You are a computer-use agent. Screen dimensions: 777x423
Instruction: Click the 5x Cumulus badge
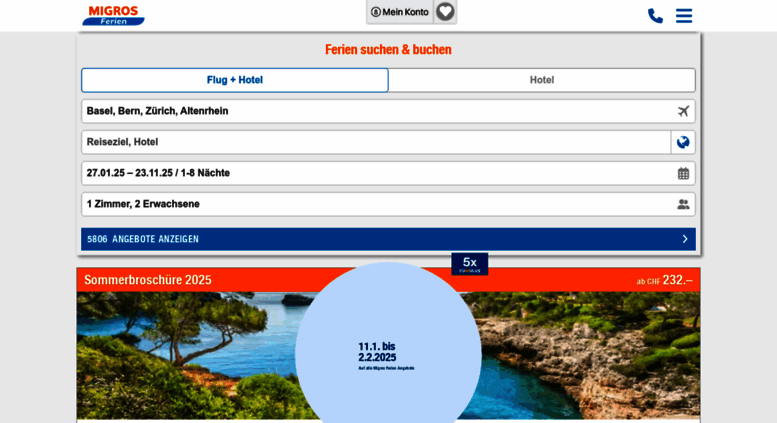[x=469, y=264]
